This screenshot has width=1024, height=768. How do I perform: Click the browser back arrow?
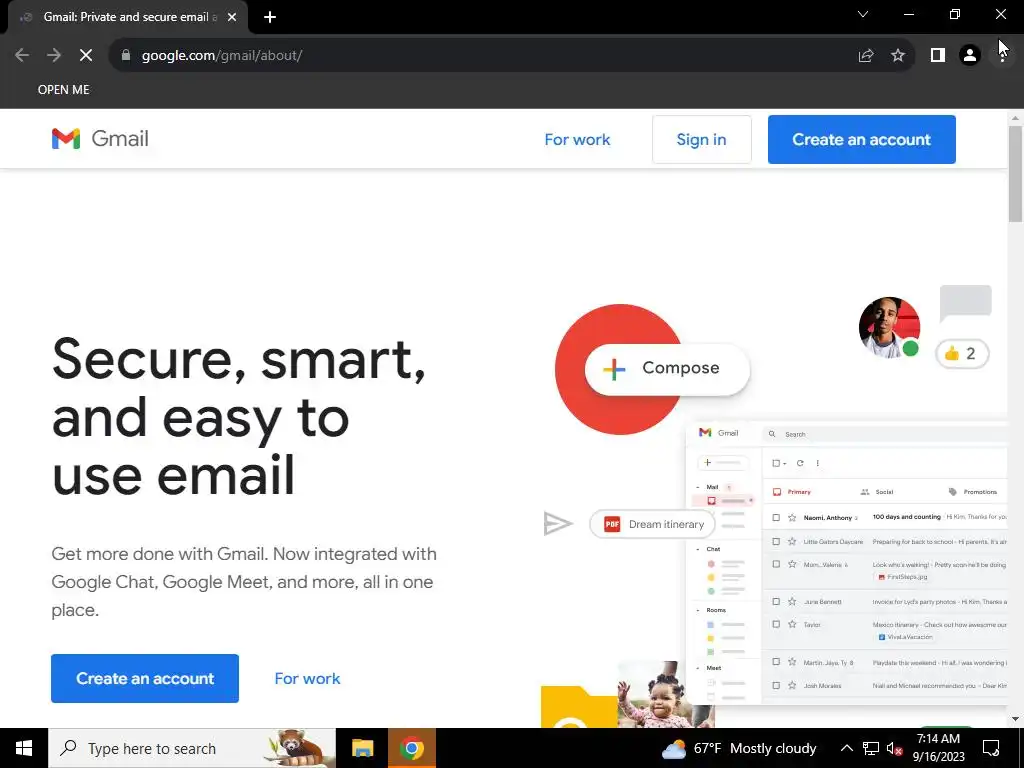(22, 56)
